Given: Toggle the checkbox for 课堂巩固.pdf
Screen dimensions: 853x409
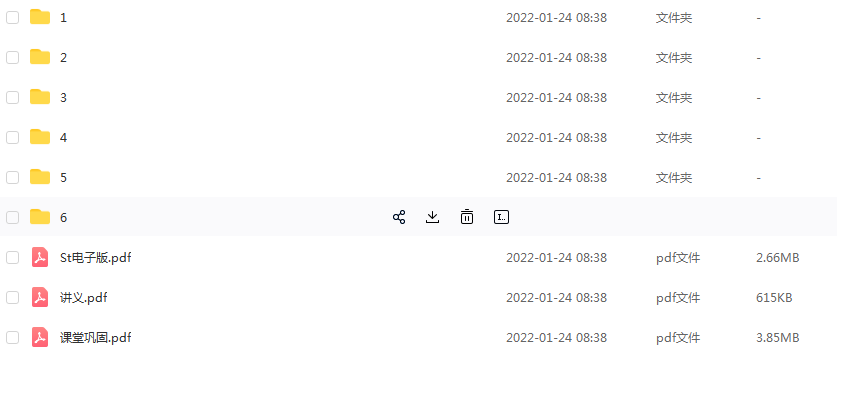Looking at the screenshot, I should tap(13, 337).
